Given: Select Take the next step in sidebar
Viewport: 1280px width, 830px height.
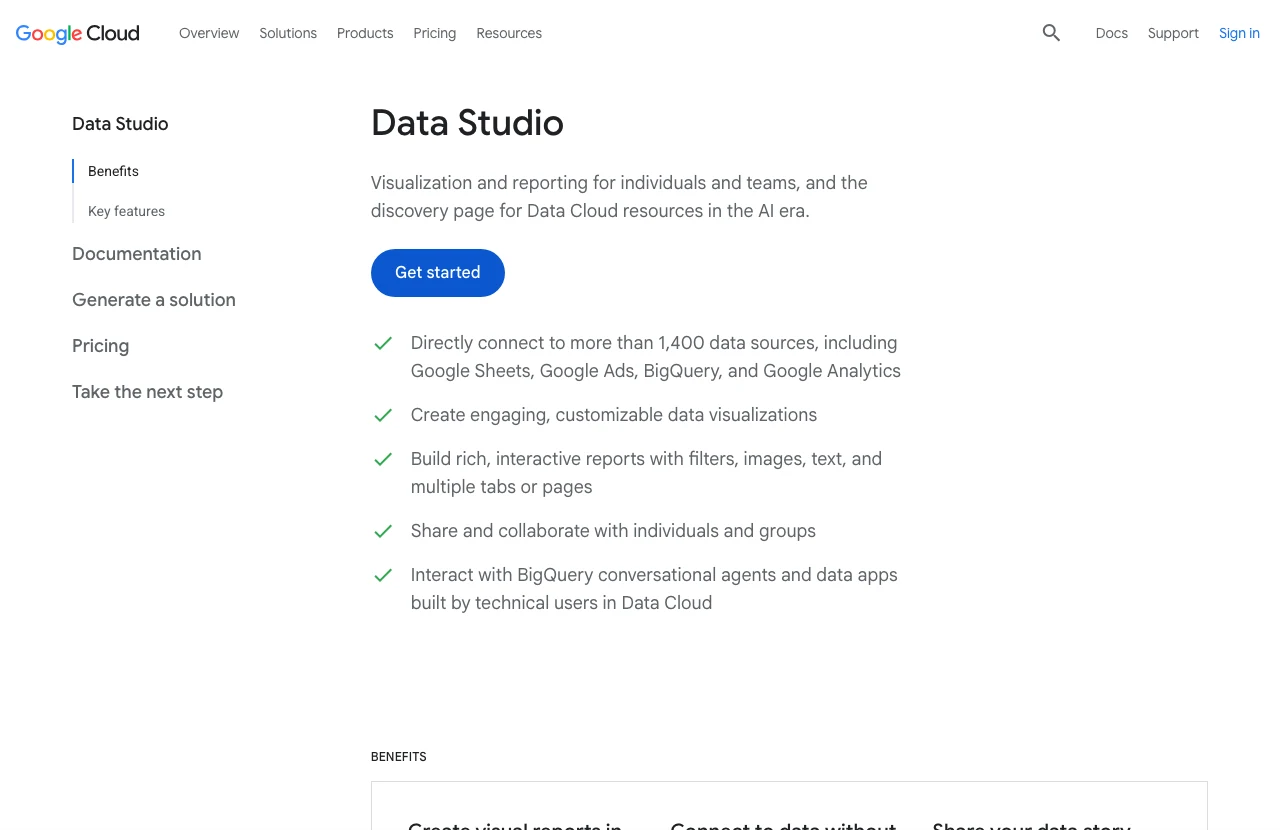Looking at the screenshot, I should click(147, 392).
